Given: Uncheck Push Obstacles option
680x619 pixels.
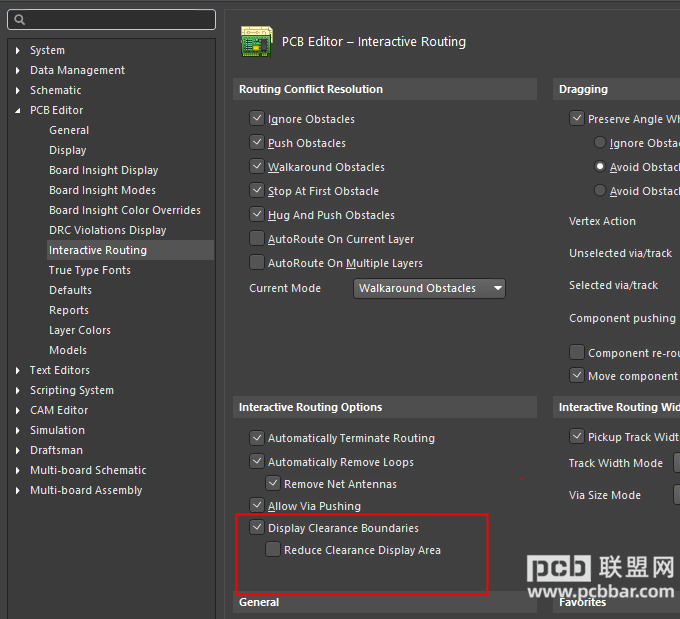Looking at the screenshot, I should (257, 142).
